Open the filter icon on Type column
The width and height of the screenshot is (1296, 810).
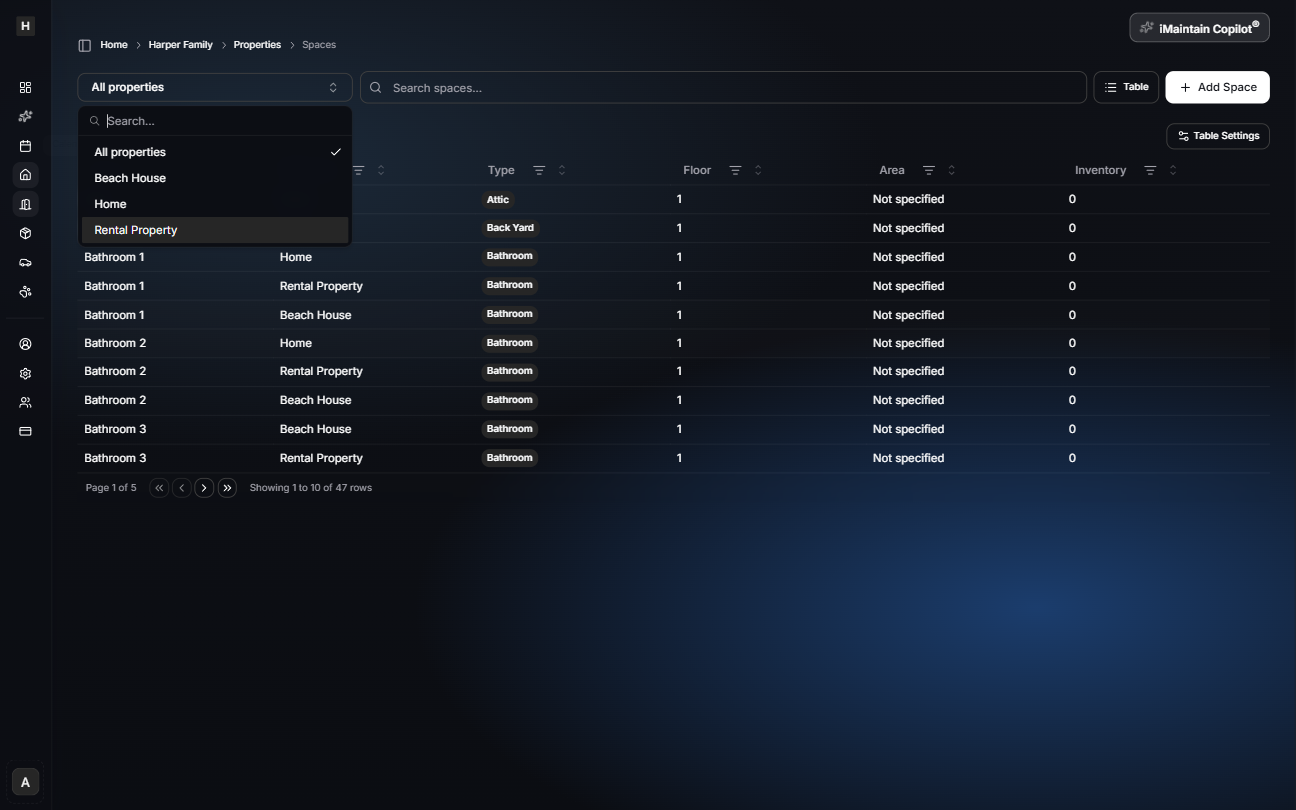[x=539, y=170]
